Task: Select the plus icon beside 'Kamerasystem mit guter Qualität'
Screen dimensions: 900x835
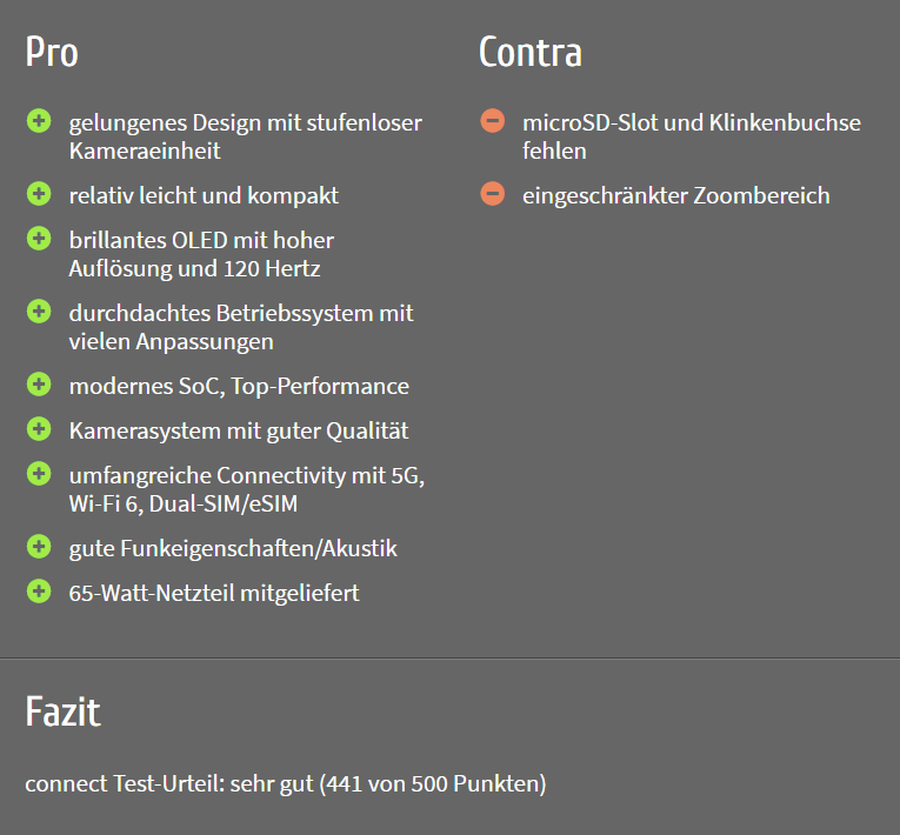Action: [39, 429]
